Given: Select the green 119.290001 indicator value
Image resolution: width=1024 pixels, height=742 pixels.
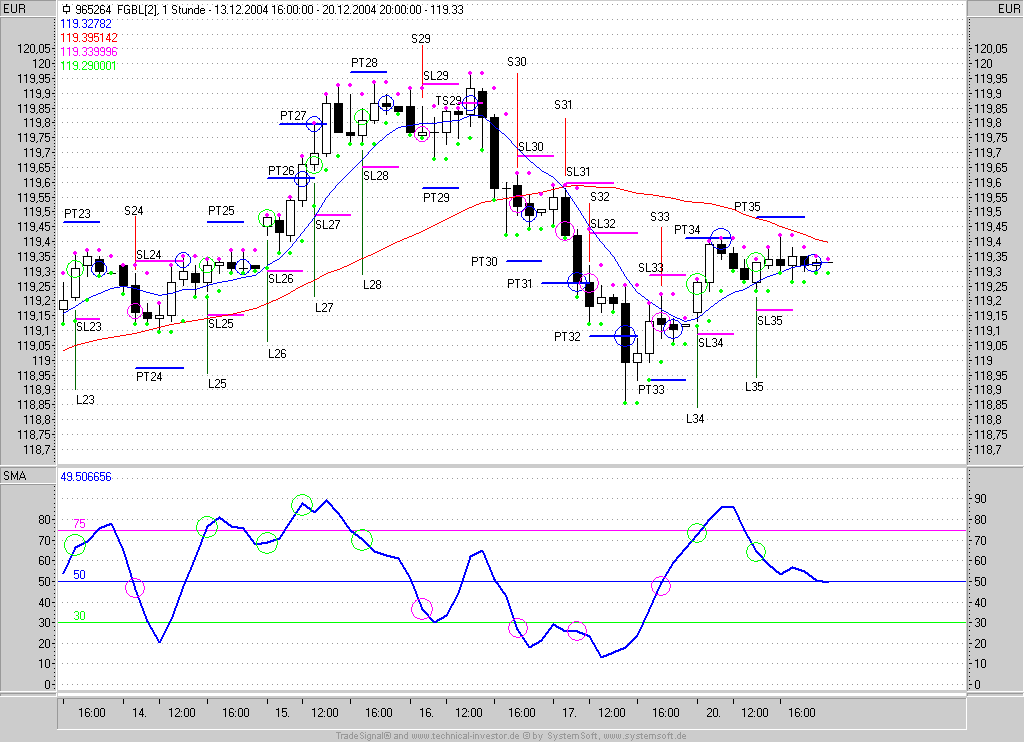Looking at the screenshot, I should [x=88, y=66].
